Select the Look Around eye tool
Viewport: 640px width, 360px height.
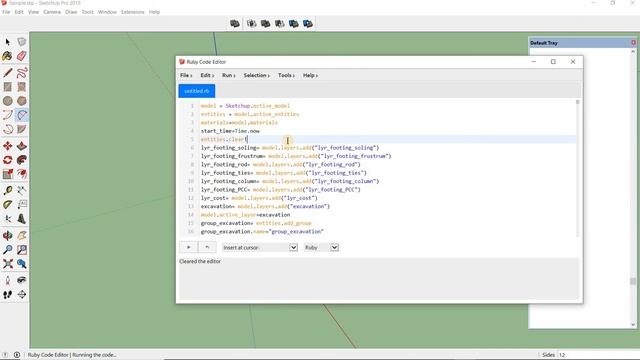[22, 280]
